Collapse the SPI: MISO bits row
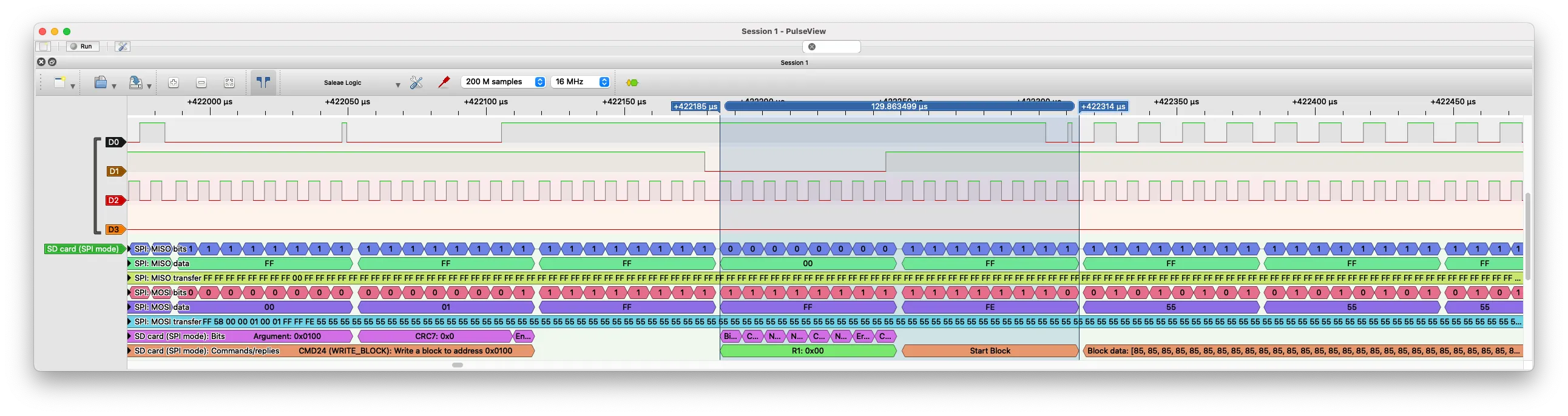This screenshot has width=1568, height=416. click(130, 249)
